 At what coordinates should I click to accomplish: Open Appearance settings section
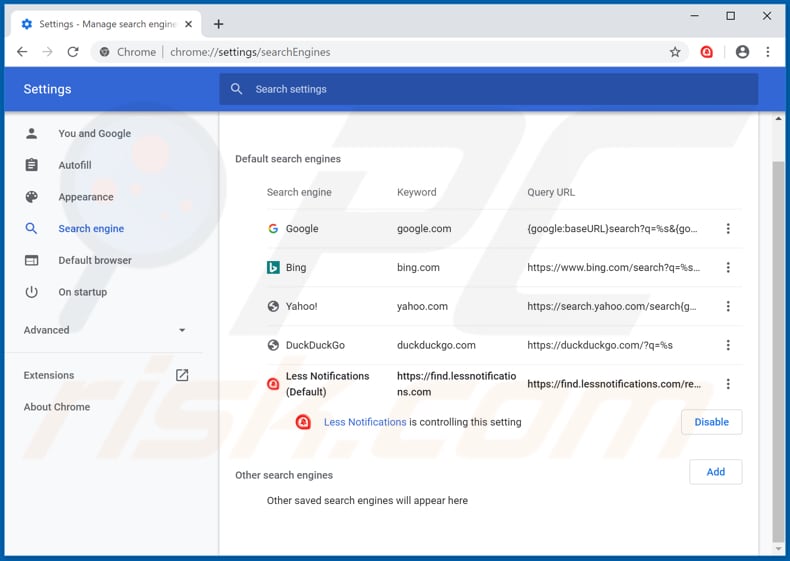(x=86, y=197)
